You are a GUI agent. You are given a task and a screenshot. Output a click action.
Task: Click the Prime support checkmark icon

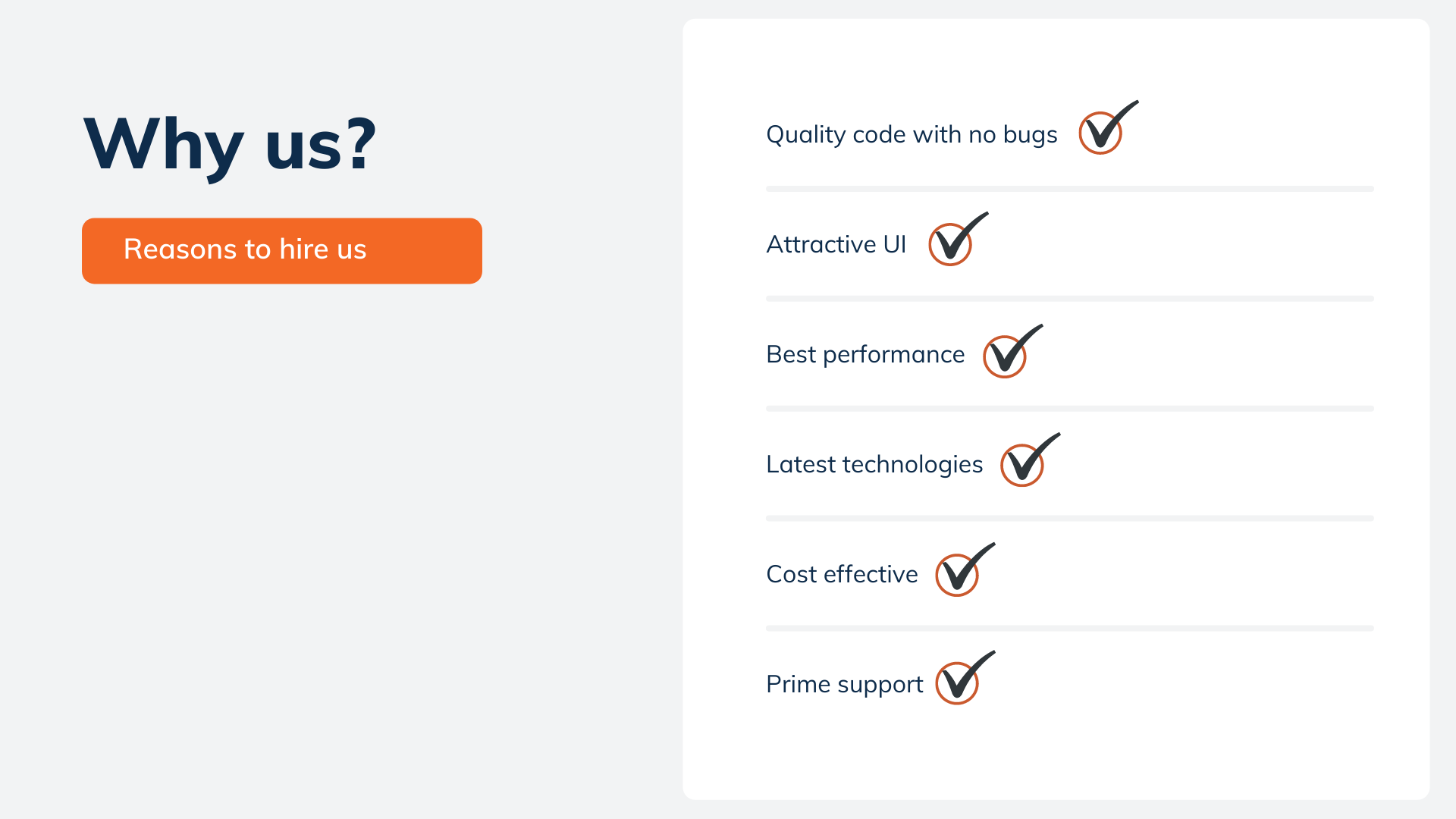tap(965, 678)
